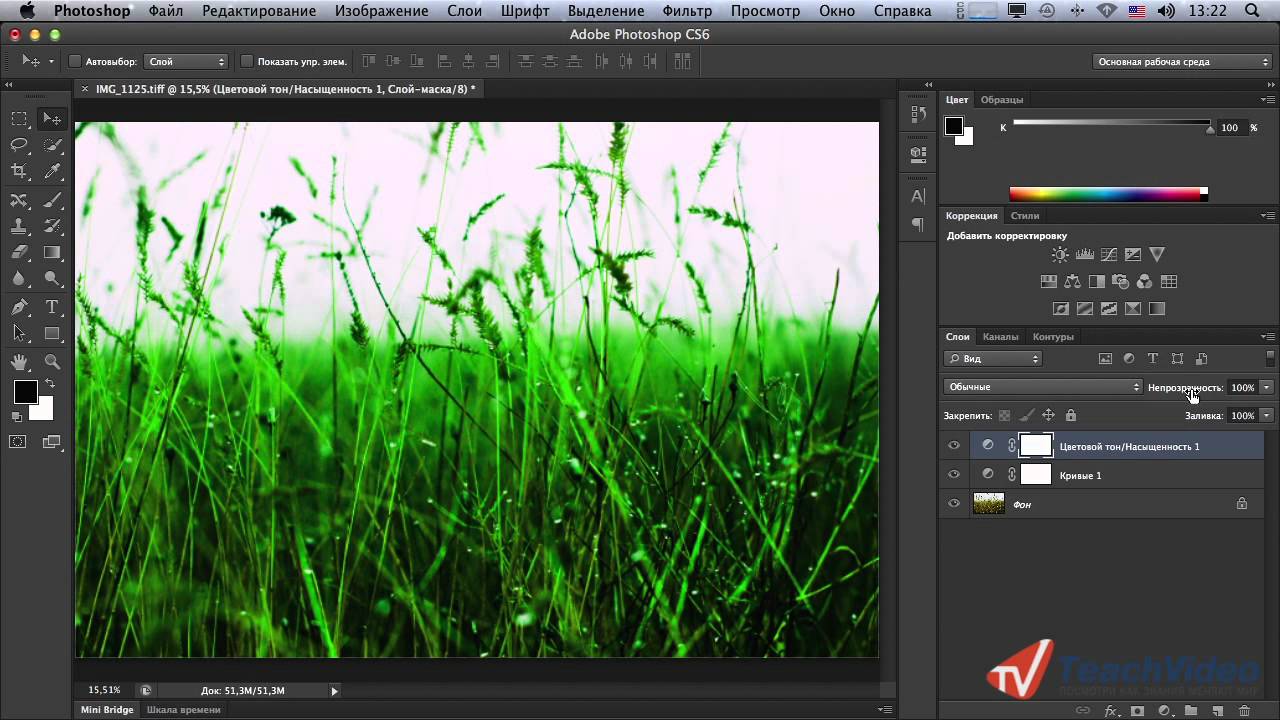1280x720 pixels.
Task: Select the Rectangular Marquee tool
Action: (x=19, y=119)
